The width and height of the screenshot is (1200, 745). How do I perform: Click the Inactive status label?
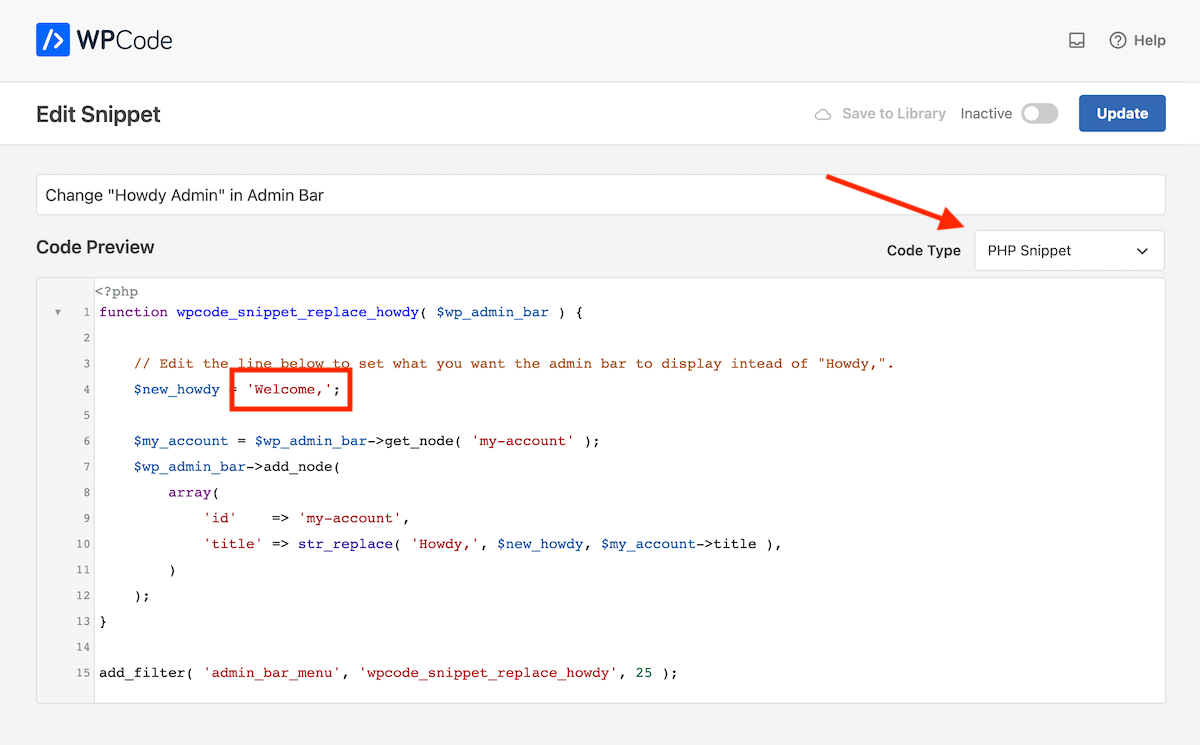pos(986,114)
